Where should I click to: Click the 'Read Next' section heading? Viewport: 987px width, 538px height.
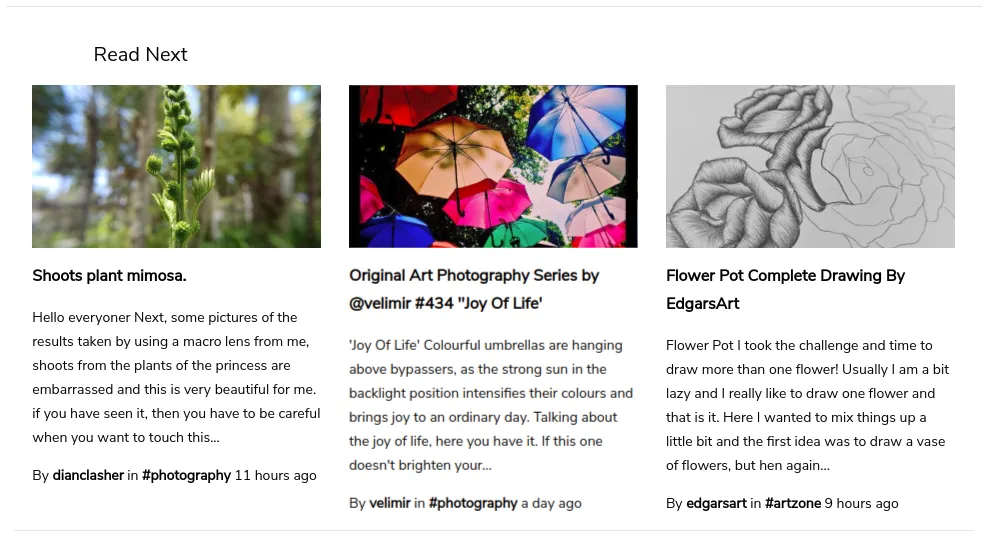tap(140, 55)
